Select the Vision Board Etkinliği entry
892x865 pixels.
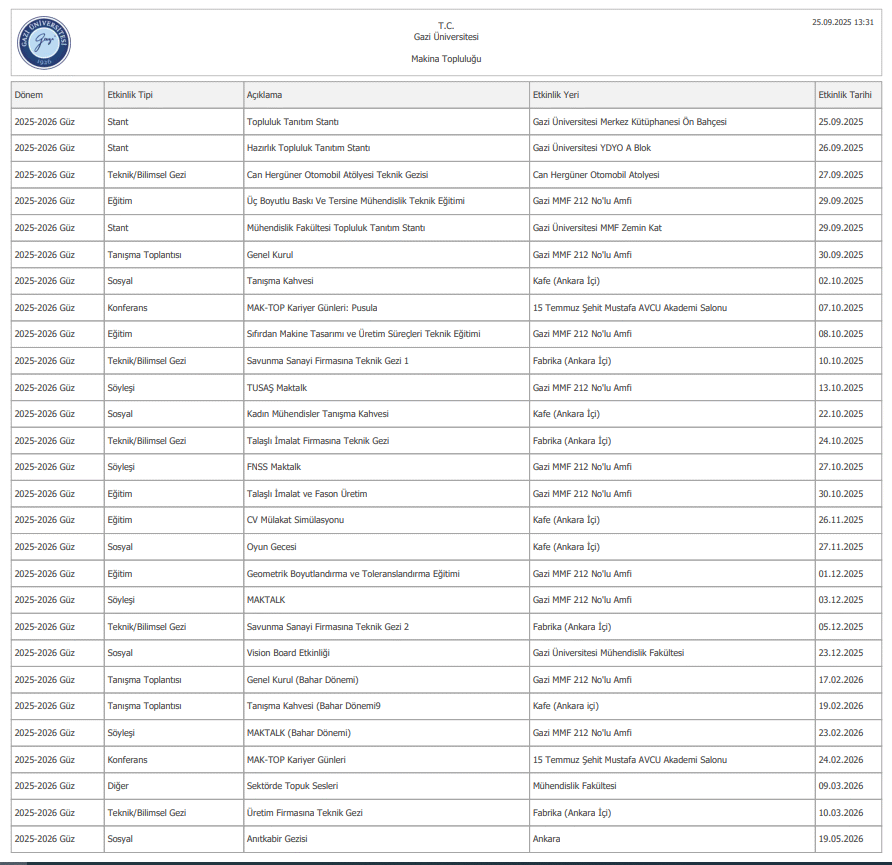[288, 653]
